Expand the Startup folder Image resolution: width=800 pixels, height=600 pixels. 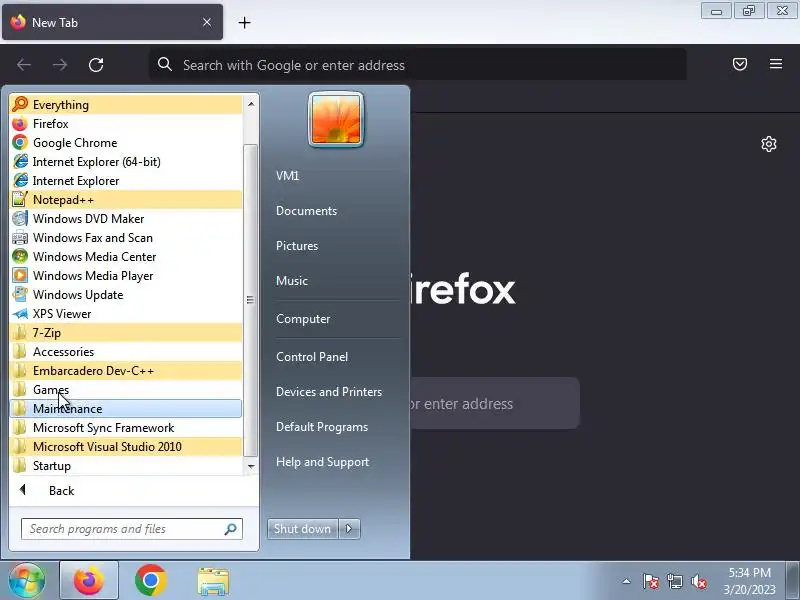[x=126, y=466]
